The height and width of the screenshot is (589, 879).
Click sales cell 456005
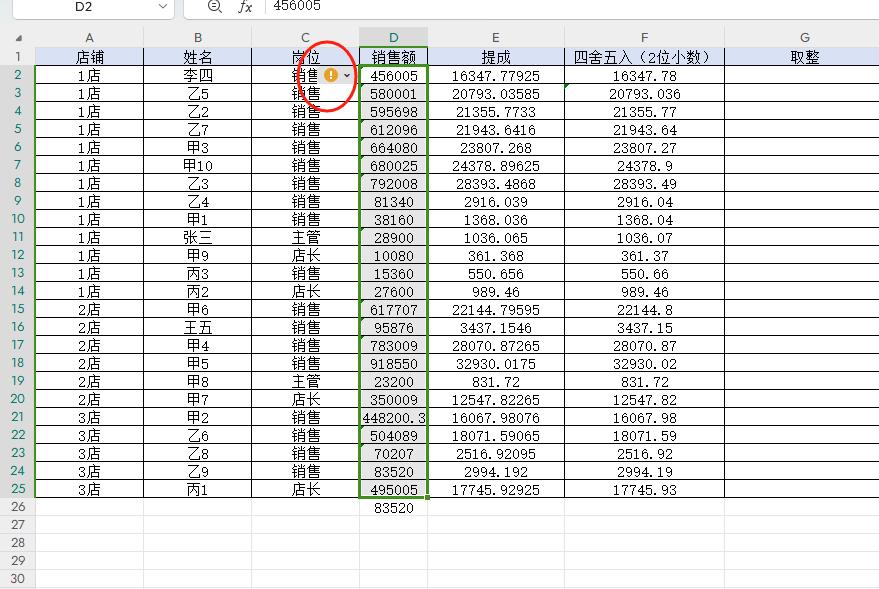click(x=394, y=75)
